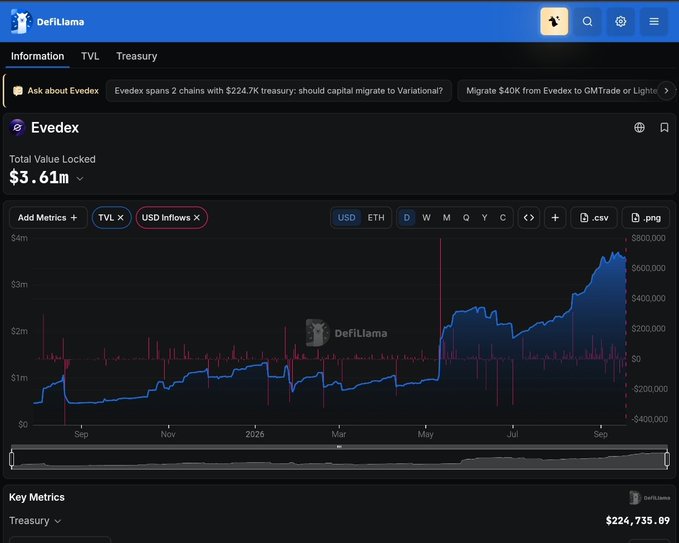Download chart as .png
Image resolution: width=679 pixels, height=543 pixels.
[x=647, y=217]
